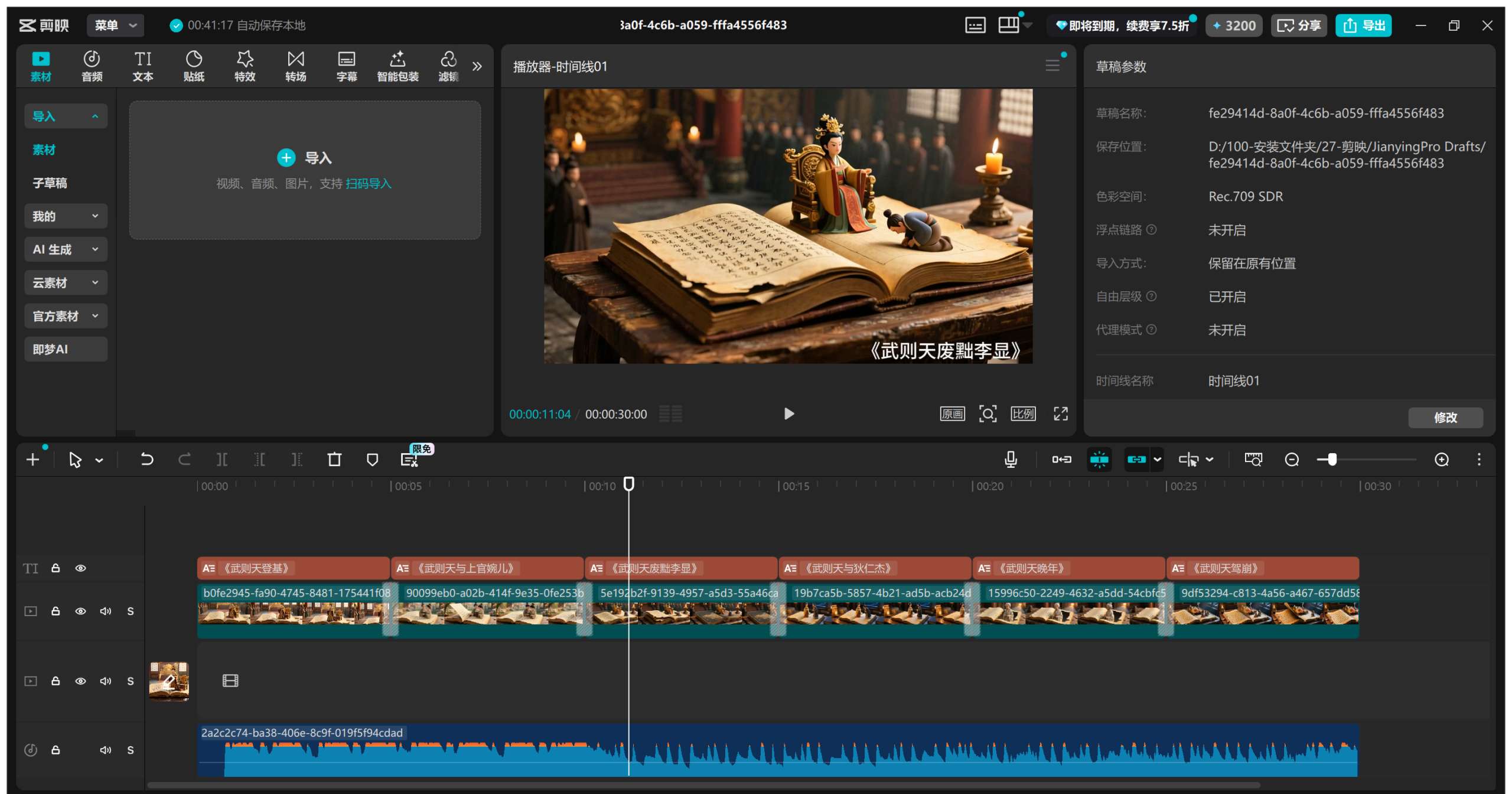Open the Transitions (转场) panel
Viewport: 1512px width, 794px height.
pos(295,66)
